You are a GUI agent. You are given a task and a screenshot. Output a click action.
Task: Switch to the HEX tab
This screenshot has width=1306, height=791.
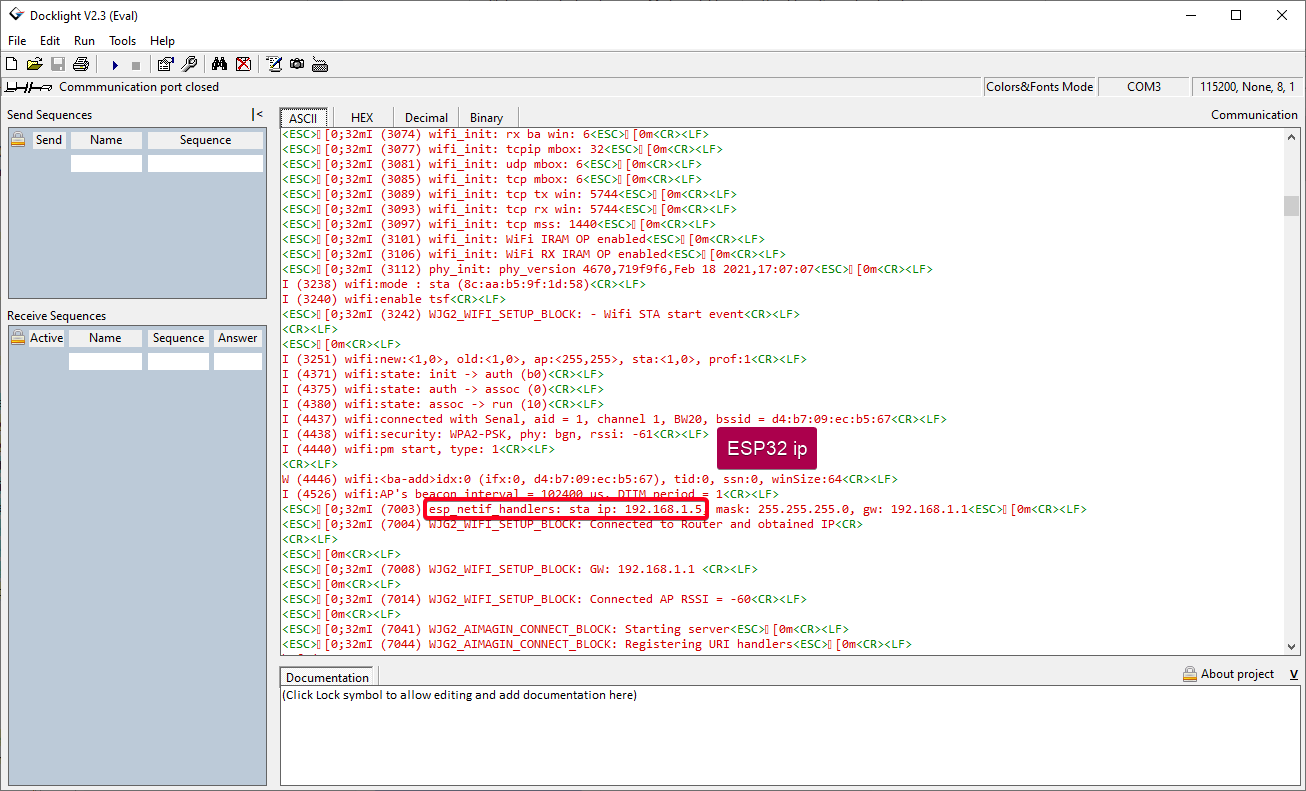[362, 118]
